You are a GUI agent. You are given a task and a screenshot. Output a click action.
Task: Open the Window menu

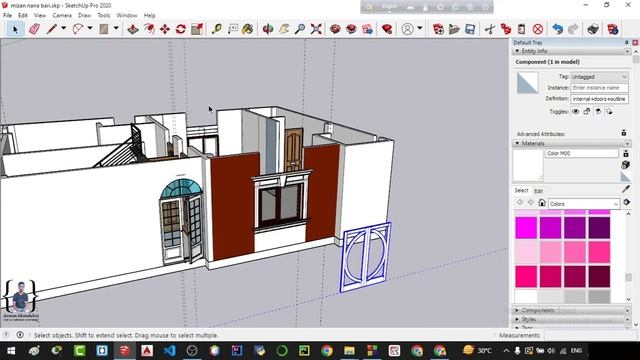pos(127,15)
